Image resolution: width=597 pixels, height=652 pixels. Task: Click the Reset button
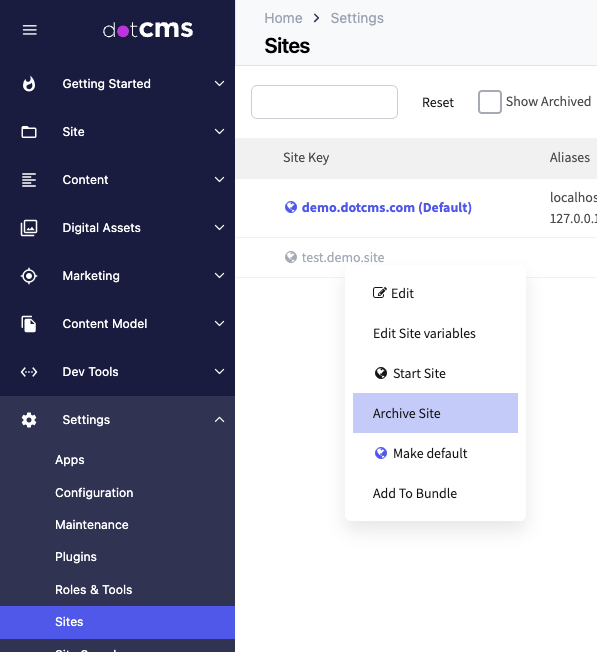437,102
